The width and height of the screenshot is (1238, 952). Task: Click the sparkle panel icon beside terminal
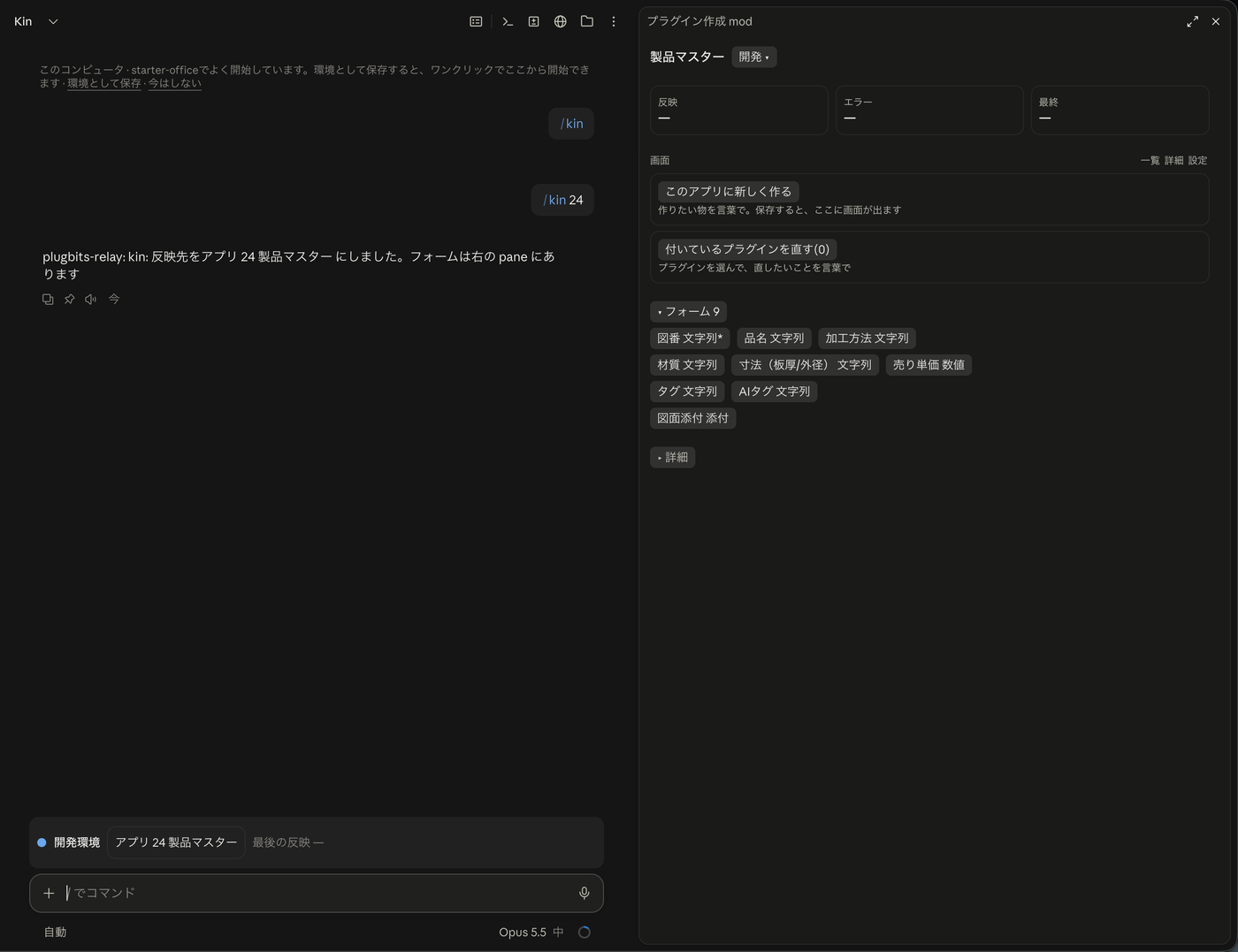(x=533, y=21)
